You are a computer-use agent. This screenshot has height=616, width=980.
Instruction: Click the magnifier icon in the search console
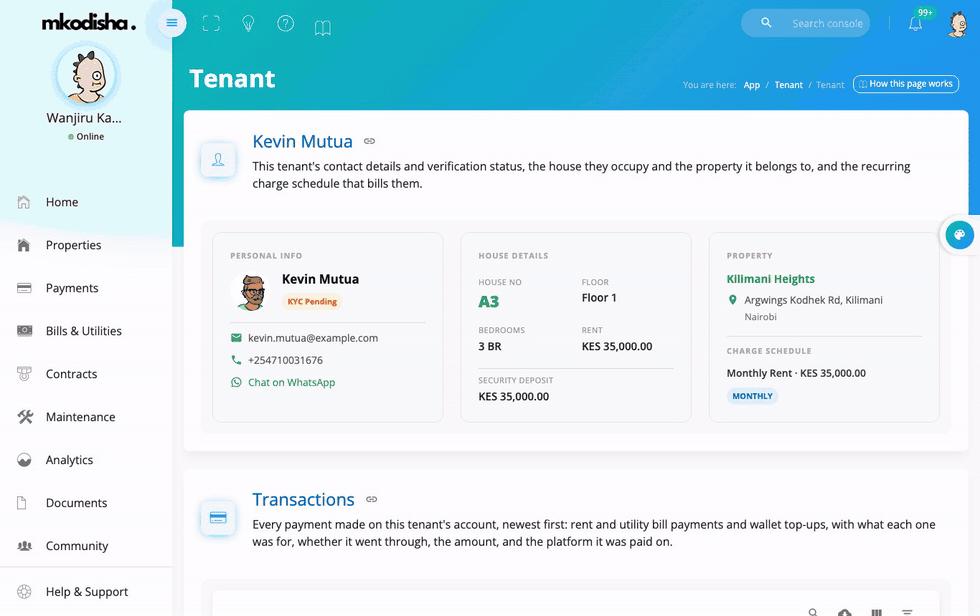(766, 22)
